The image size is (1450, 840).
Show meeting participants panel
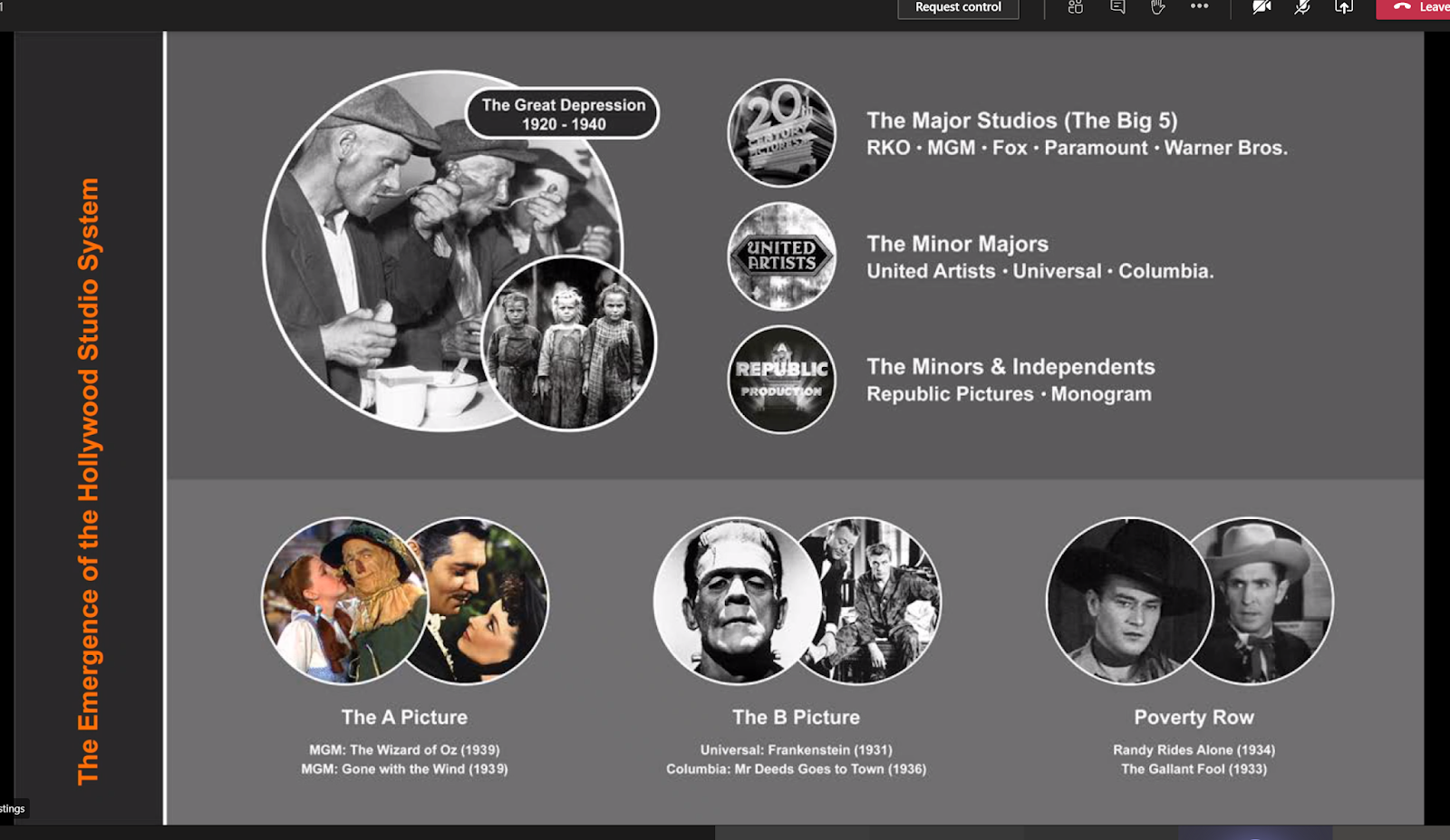[x=1076, y=7]
